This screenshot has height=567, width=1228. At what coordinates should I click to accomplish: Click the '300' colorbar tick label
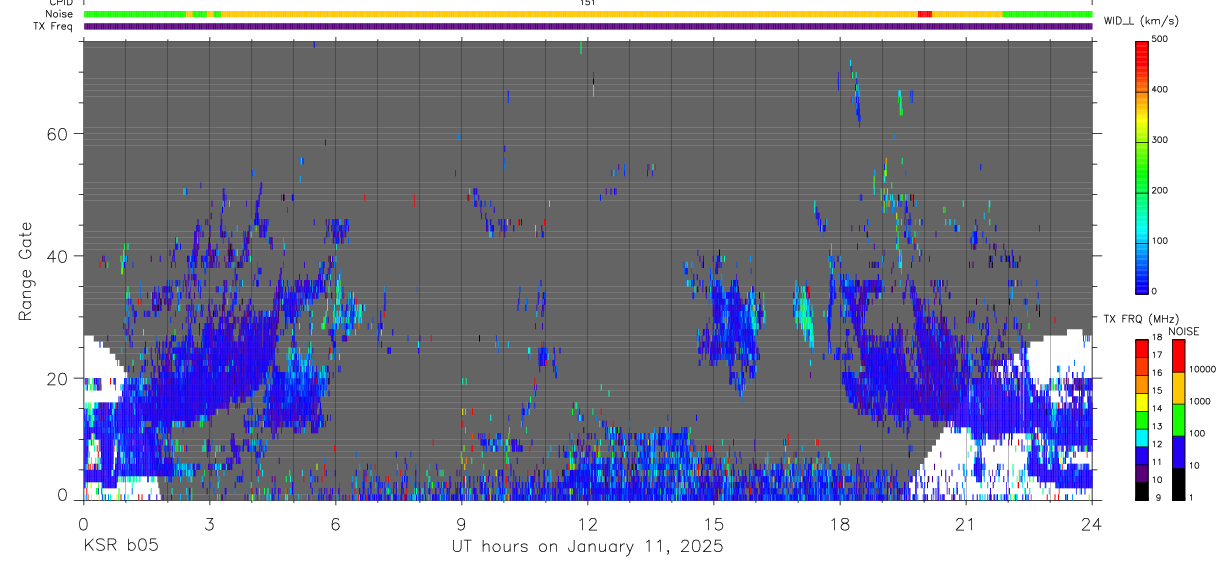pos(1160,140)
